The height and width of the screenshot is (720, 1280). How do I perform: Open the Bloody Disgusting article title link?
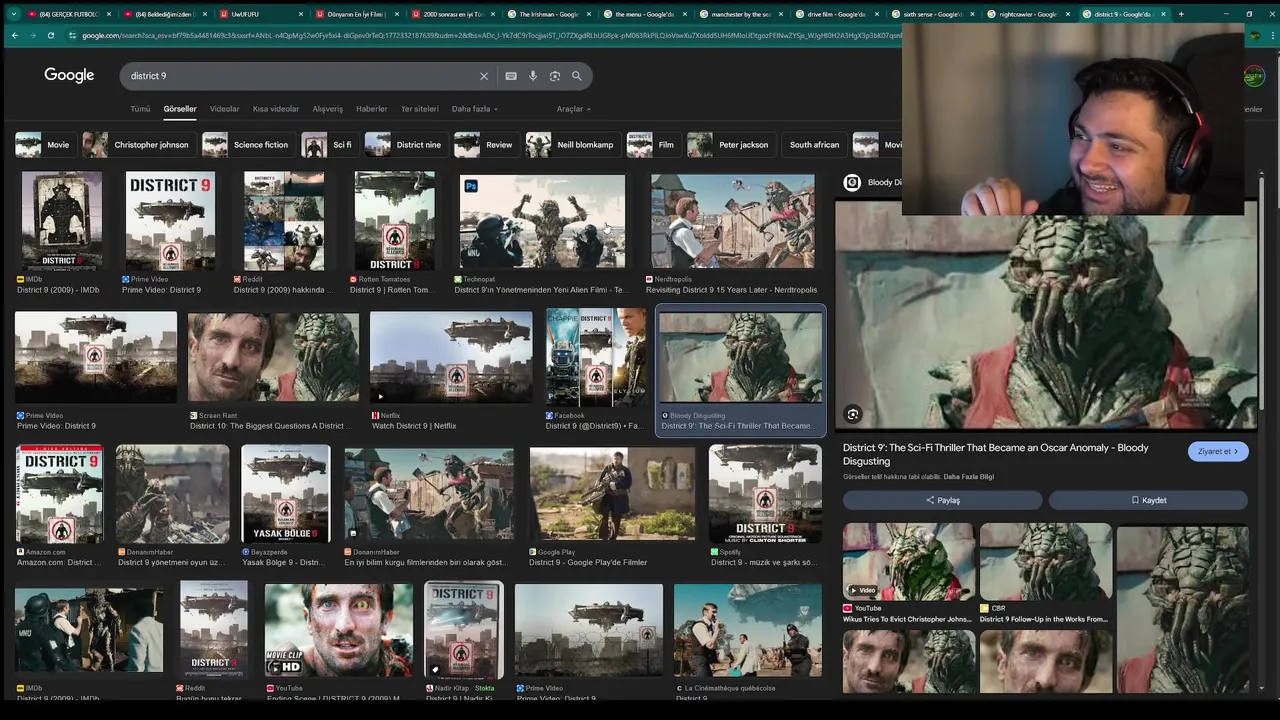point(996,454)
